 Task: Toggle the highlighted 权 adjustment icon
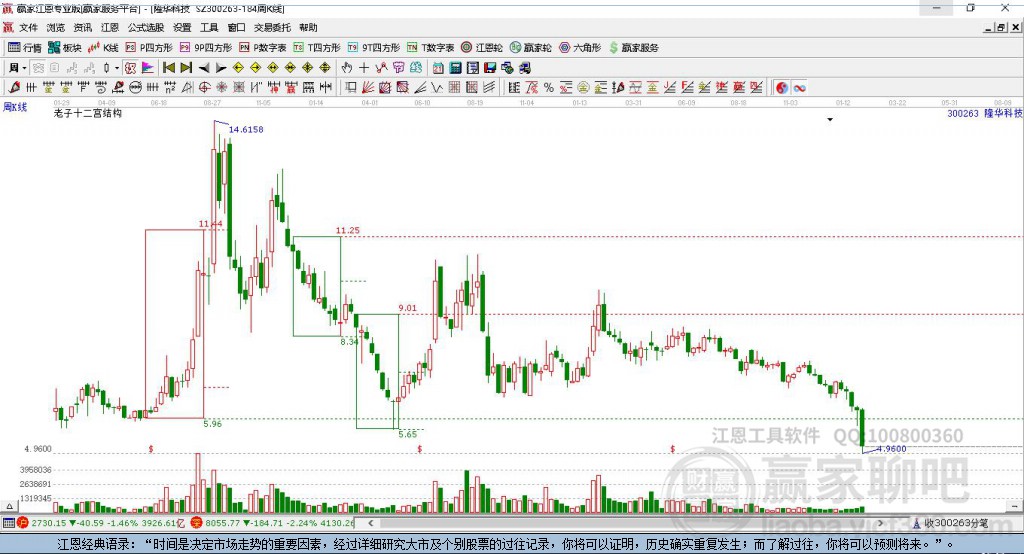point(130,68)
